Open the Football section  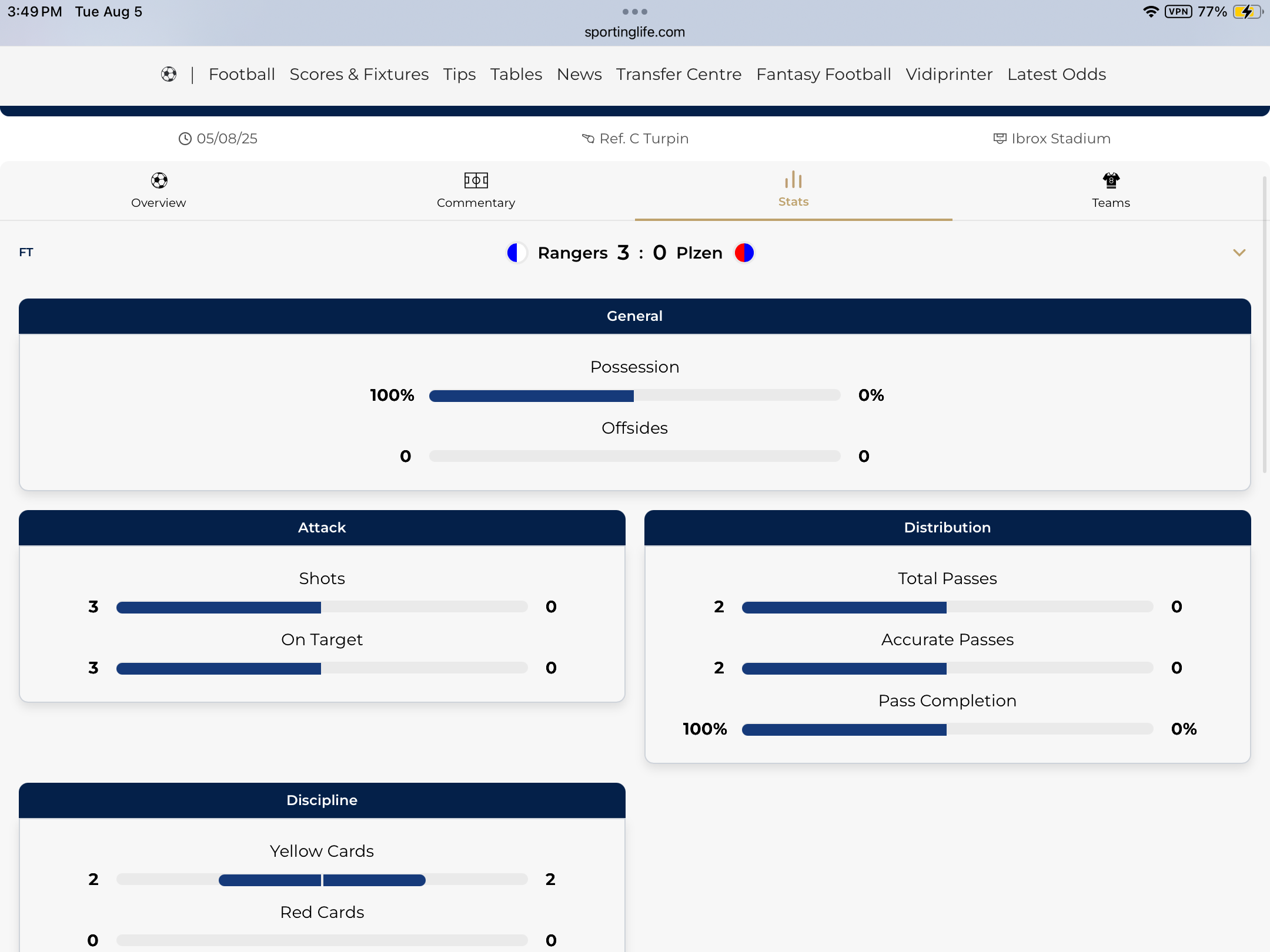(x=242, y=74)
